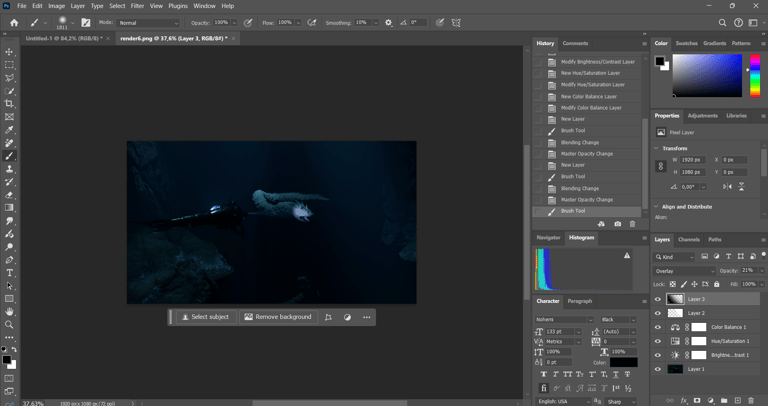Viewport: 768px width, 406px height.
Task: Toggle visibility of Color Balance 1 layer
Action: pyautogui.click(x=658, y=327)
